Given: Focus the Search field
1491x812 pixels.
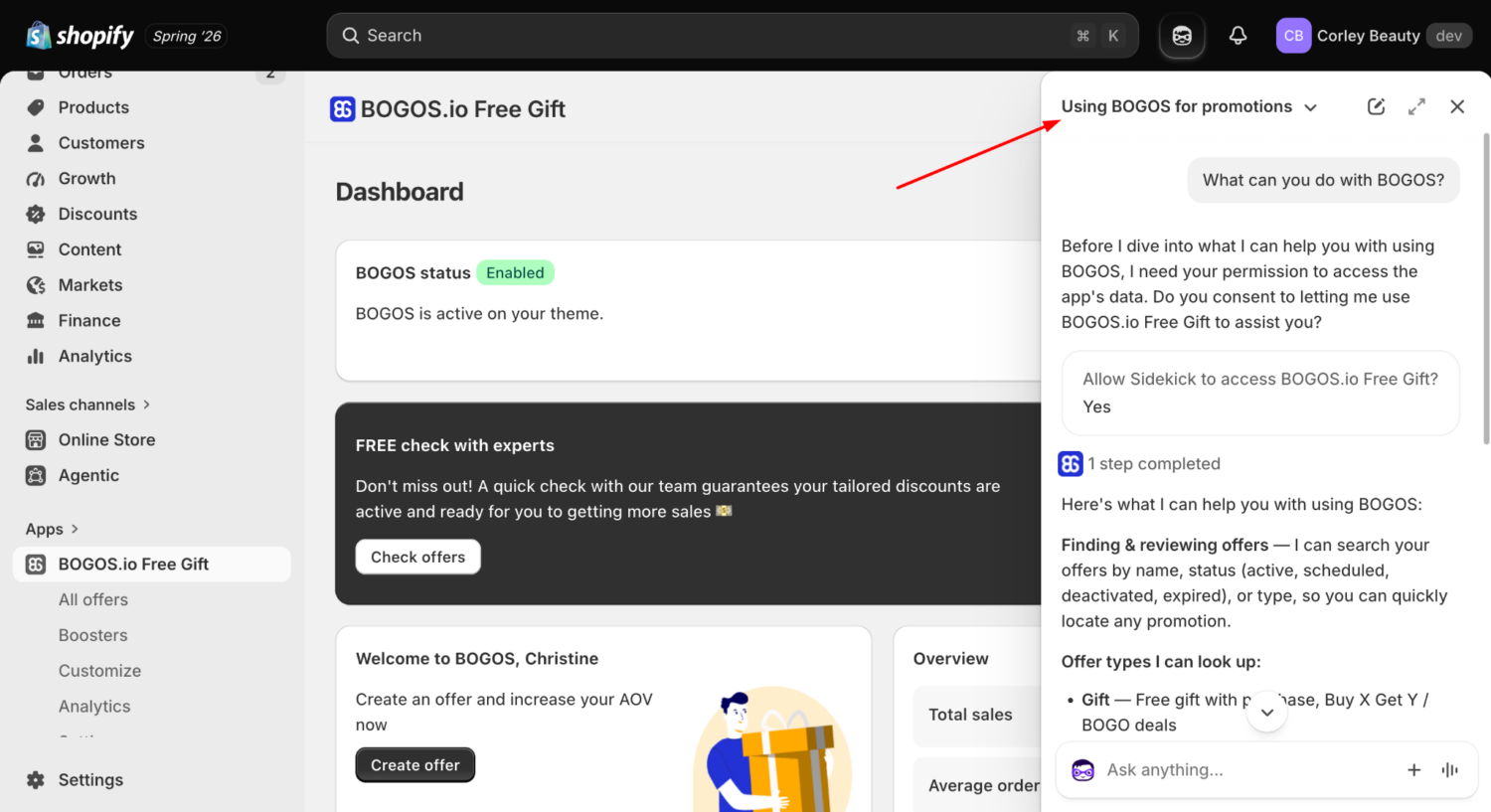Looking at the screenshot, I should (x=732, y=36).
